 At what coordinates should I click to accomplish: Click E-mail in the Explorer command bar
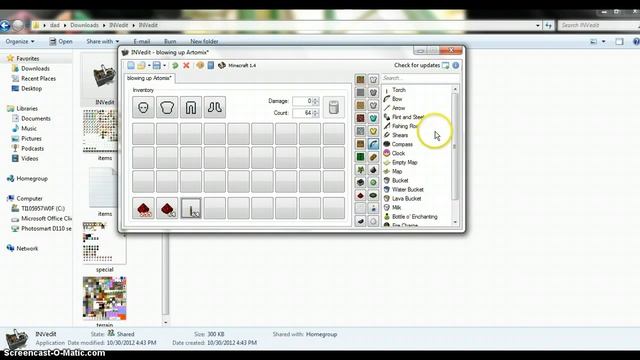(142, 42)
